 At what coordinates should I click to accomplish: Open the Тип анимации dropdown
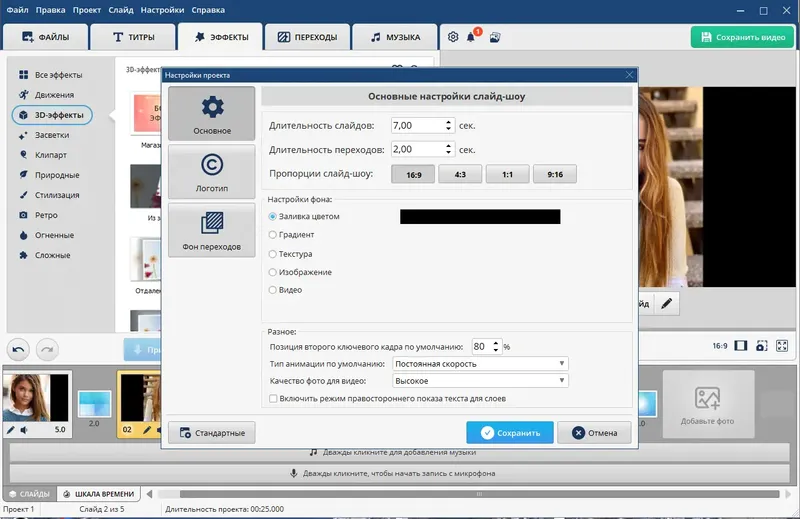pyautogui.click(x=480, y=364)
